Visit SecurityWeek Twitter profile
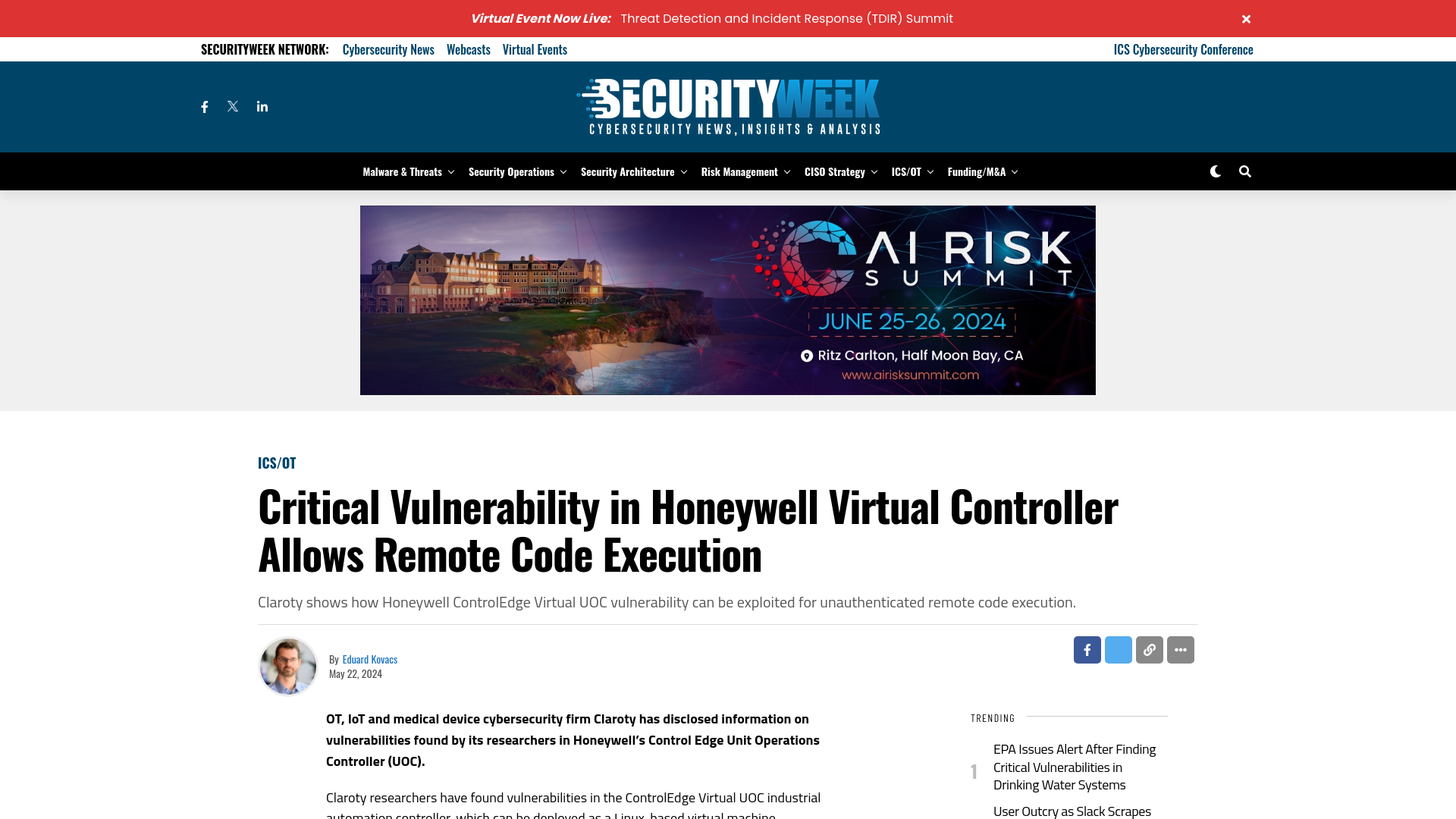Image resolution: width=1456 pixels, height=819 pixels. pos(233,106)
